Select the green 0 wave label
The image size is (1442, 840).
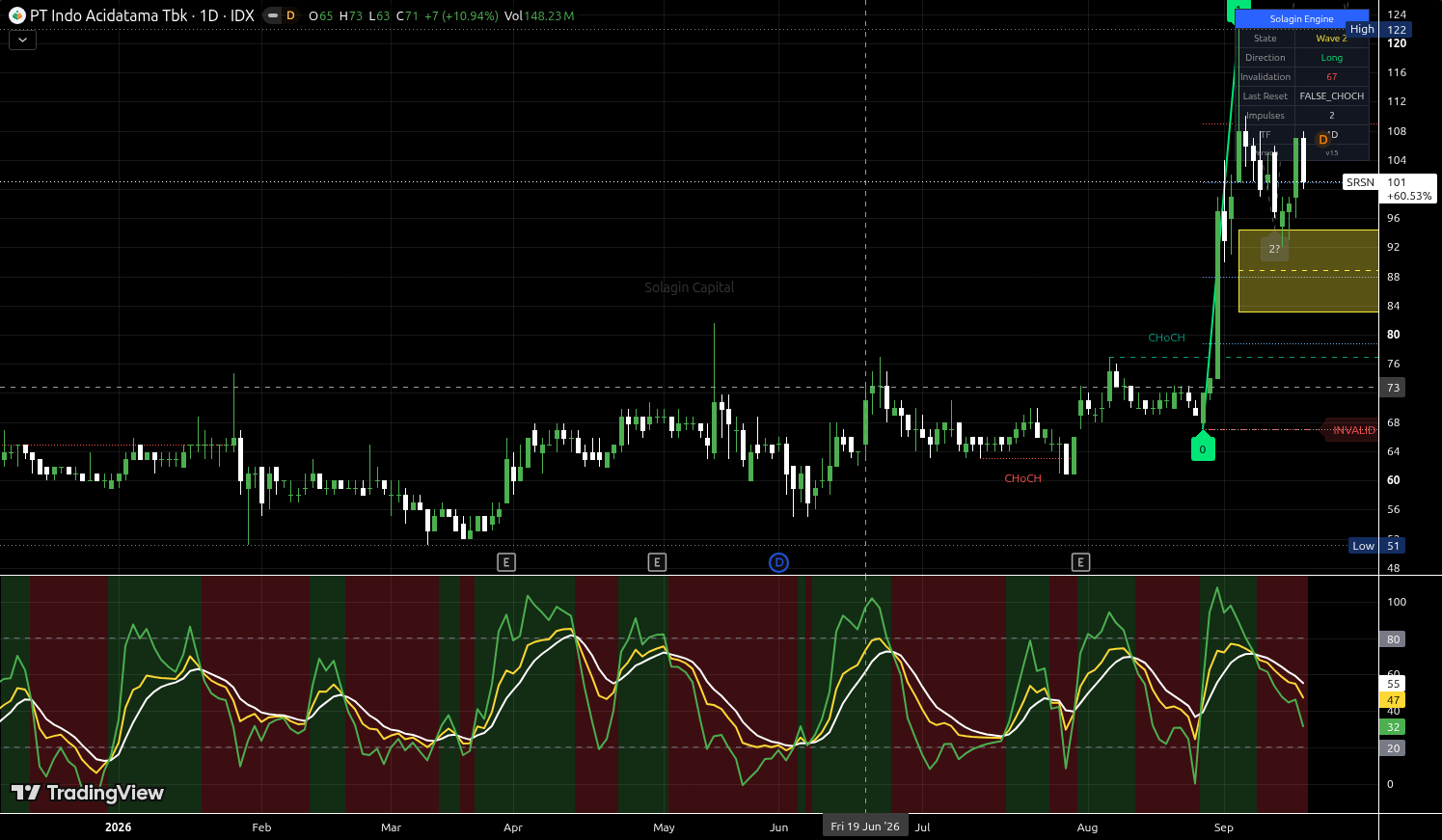pyautogui.click(x=1203, y=448)
